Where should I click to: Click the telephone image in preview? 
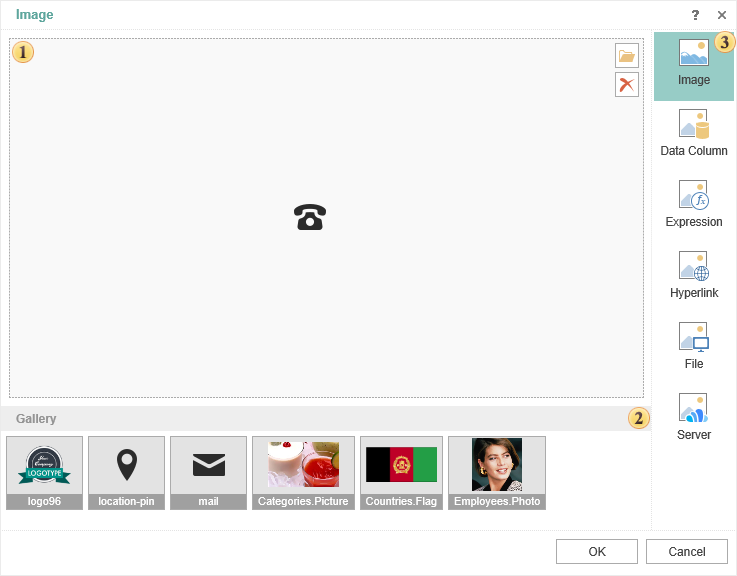point(310,217)
